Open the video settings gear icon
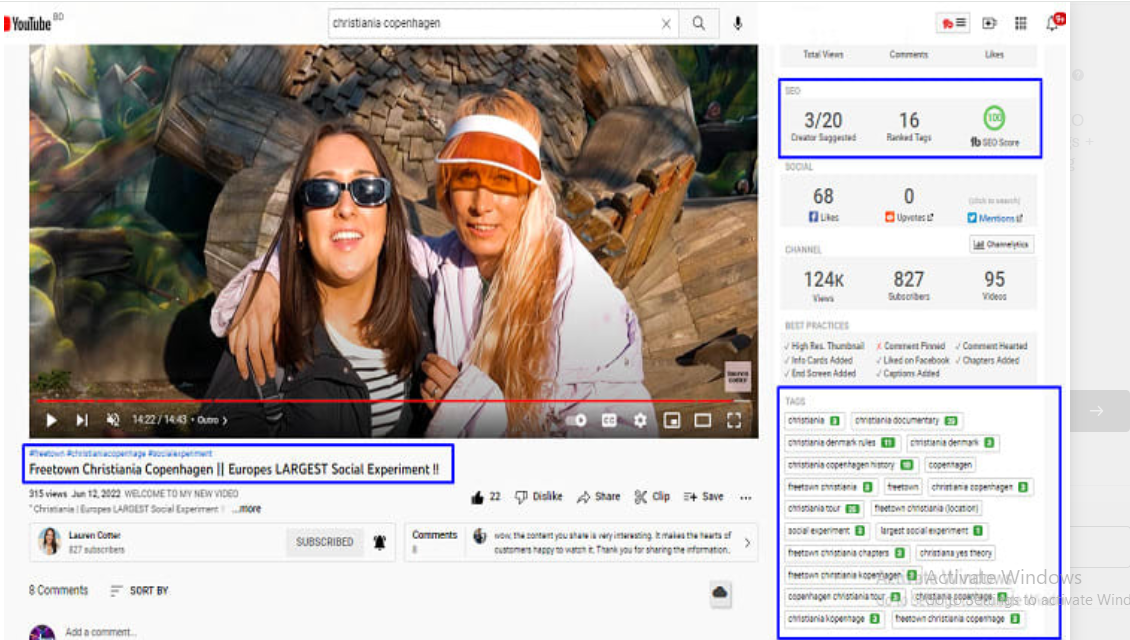This screenshot has width=1130, height=640. 640,421
